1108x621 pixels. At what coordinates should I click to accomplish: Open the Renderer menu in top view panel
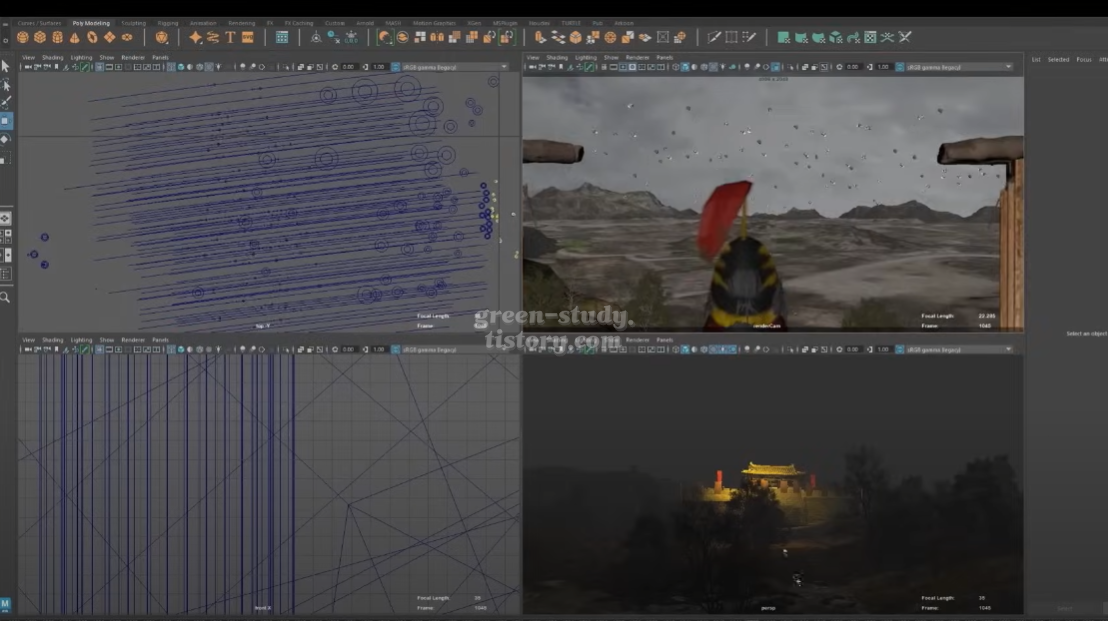point(133,57)
